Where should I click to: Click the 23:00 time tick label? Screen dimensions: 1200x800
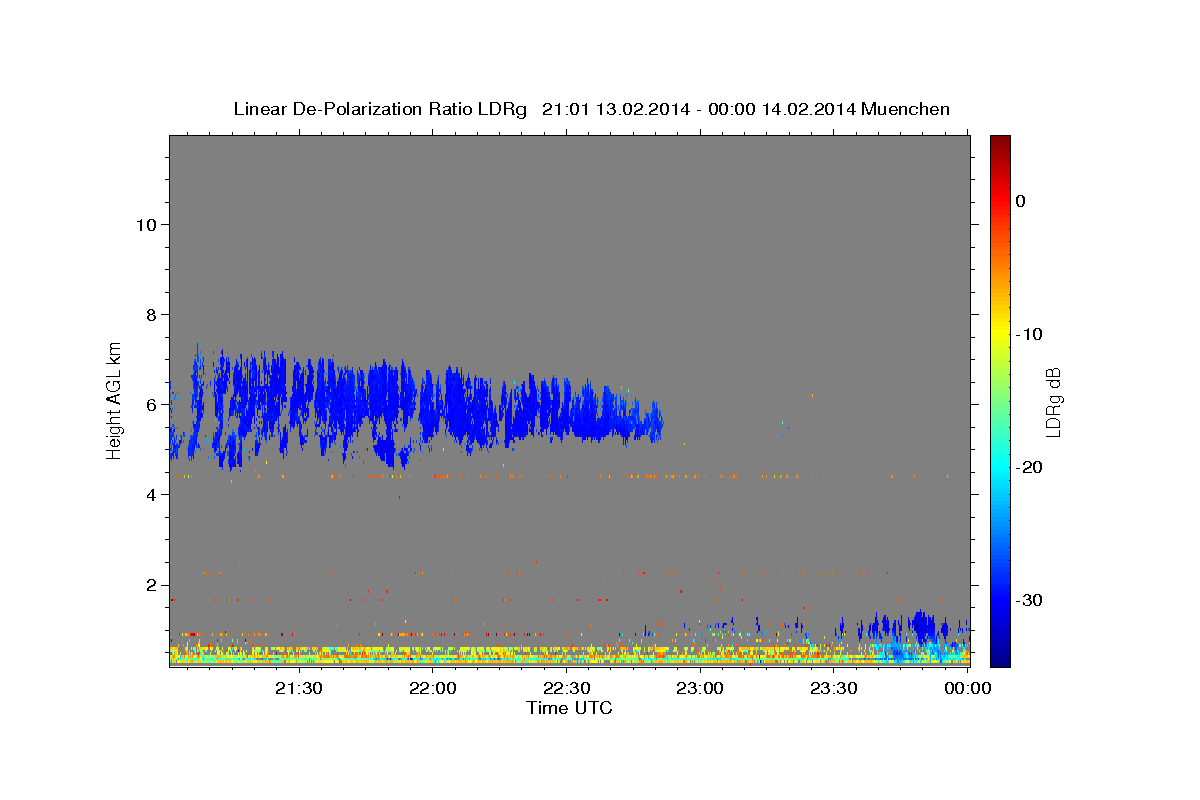[x=700, y=688]
